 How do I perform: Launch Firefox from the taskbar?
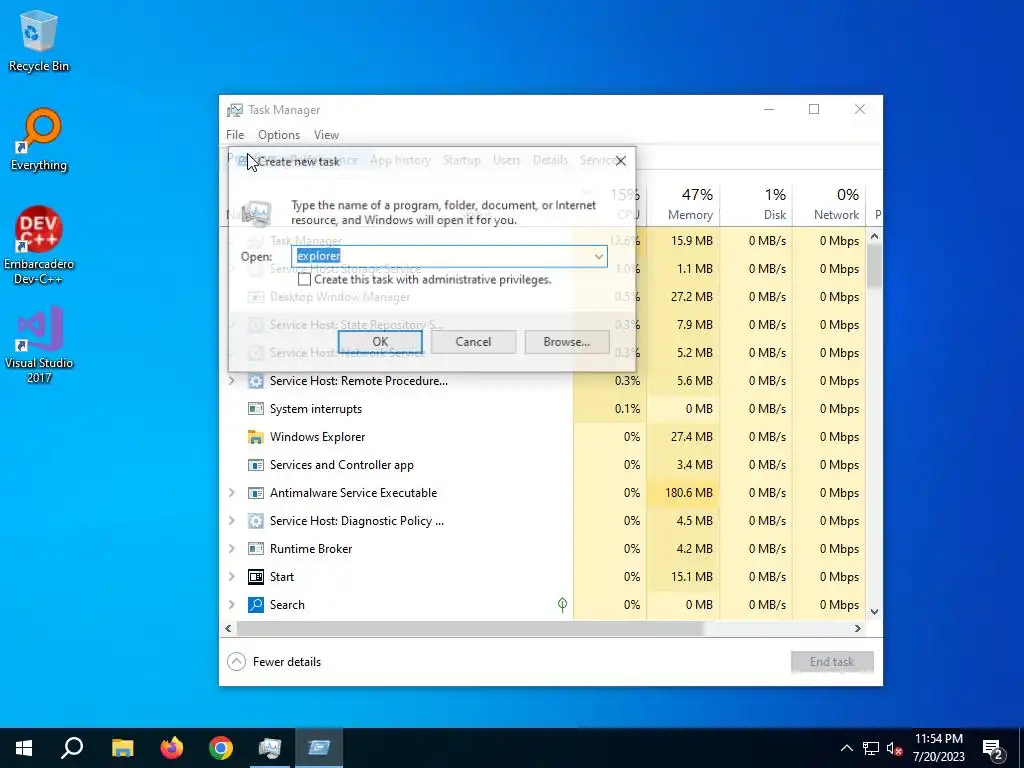tap(172, 748)
